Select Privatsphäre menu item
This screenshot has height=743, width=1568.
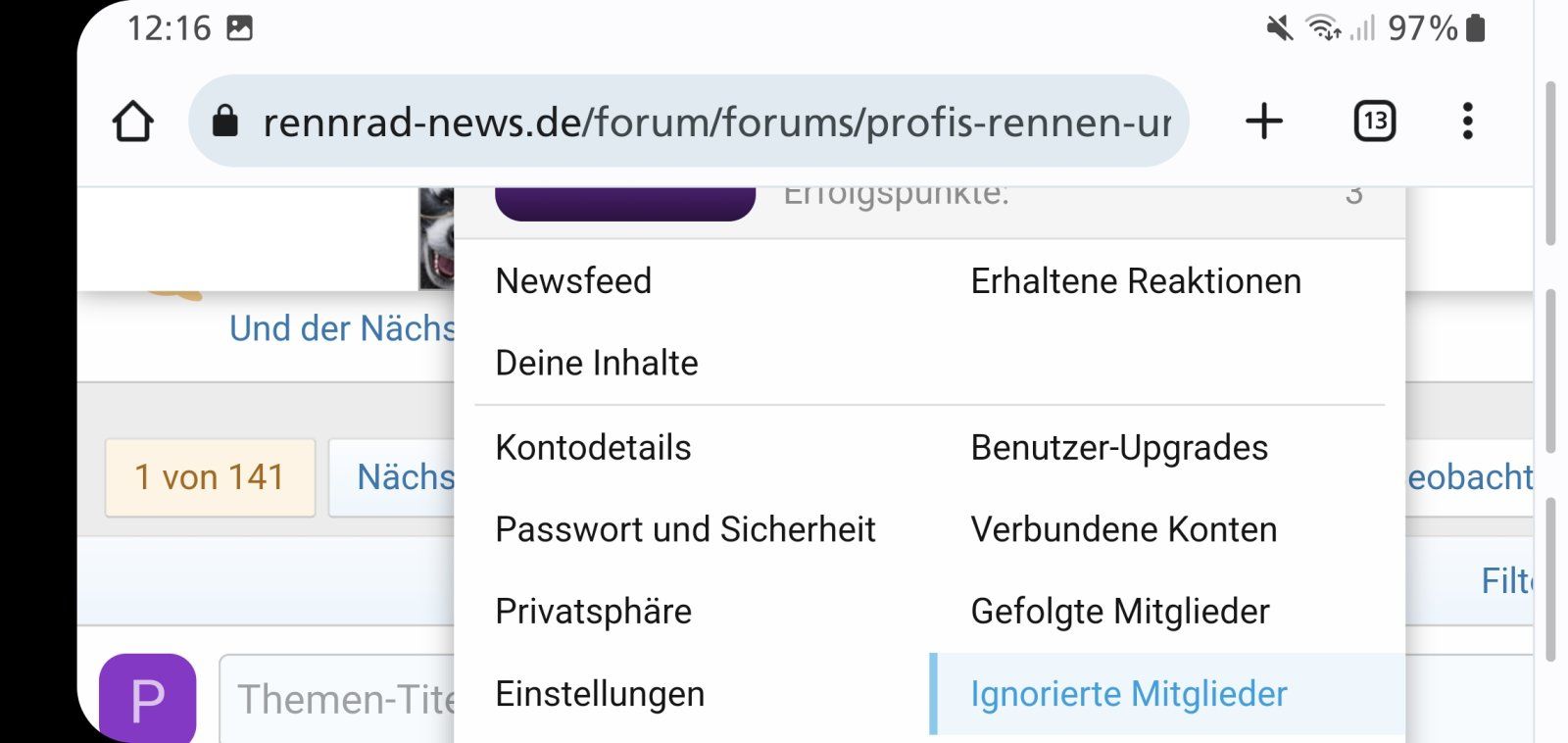click(x=593, y=612)
